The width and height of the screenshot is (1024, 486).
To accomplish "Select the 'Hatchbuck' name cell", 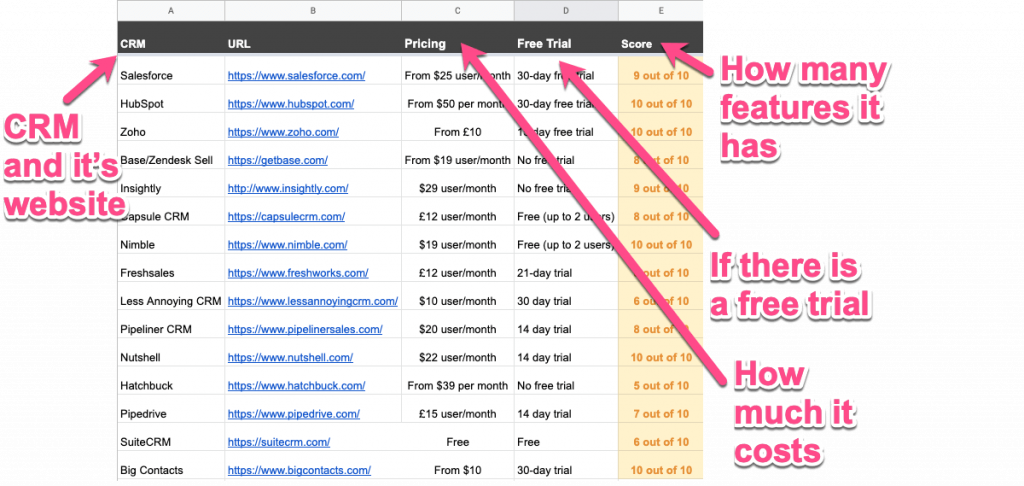I will 171,380.
